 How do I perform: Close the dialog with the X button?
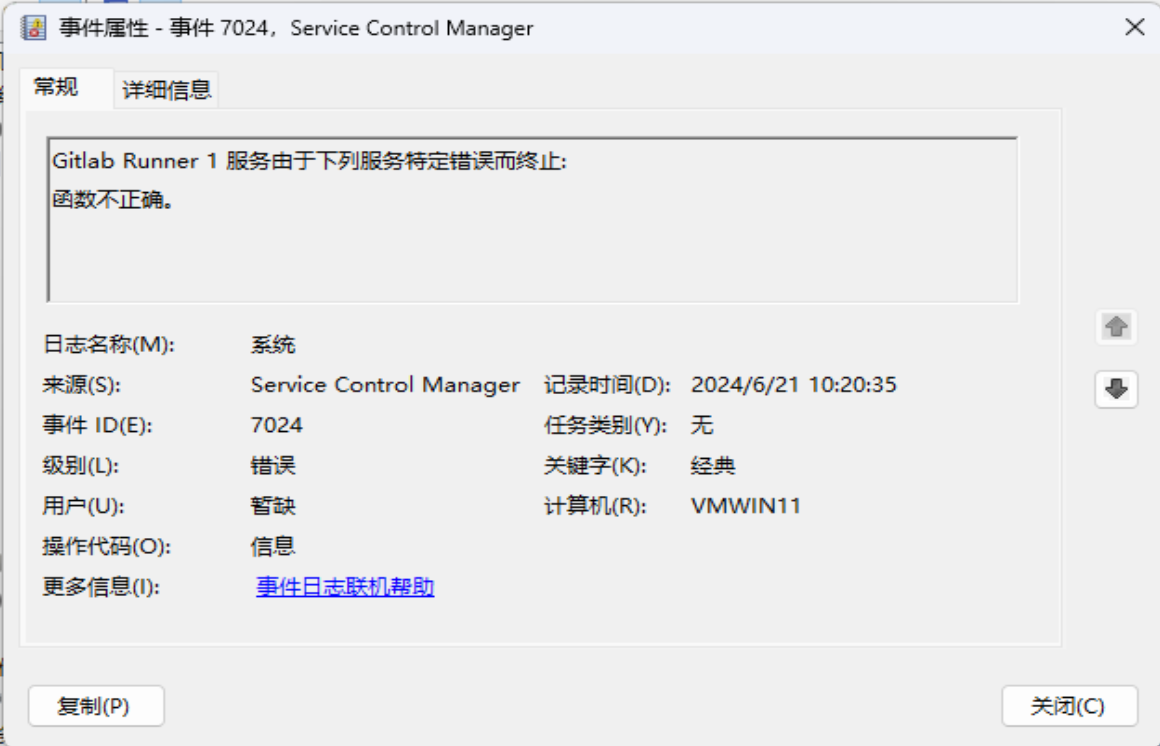point(1134,27)
